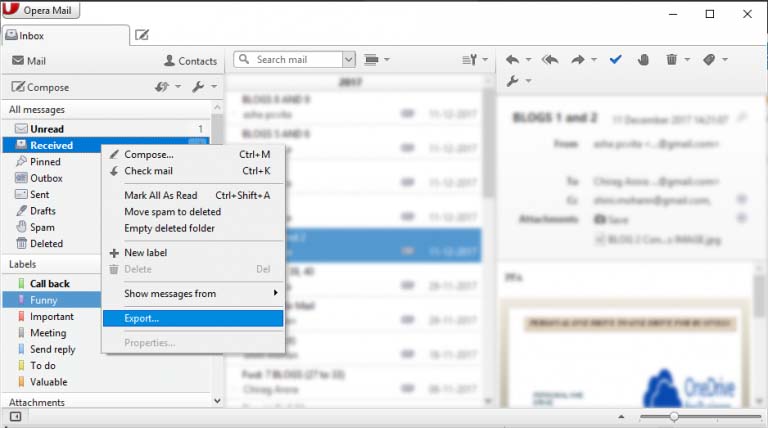
Task: Click in the Search mail field
Action: [288, 59]
